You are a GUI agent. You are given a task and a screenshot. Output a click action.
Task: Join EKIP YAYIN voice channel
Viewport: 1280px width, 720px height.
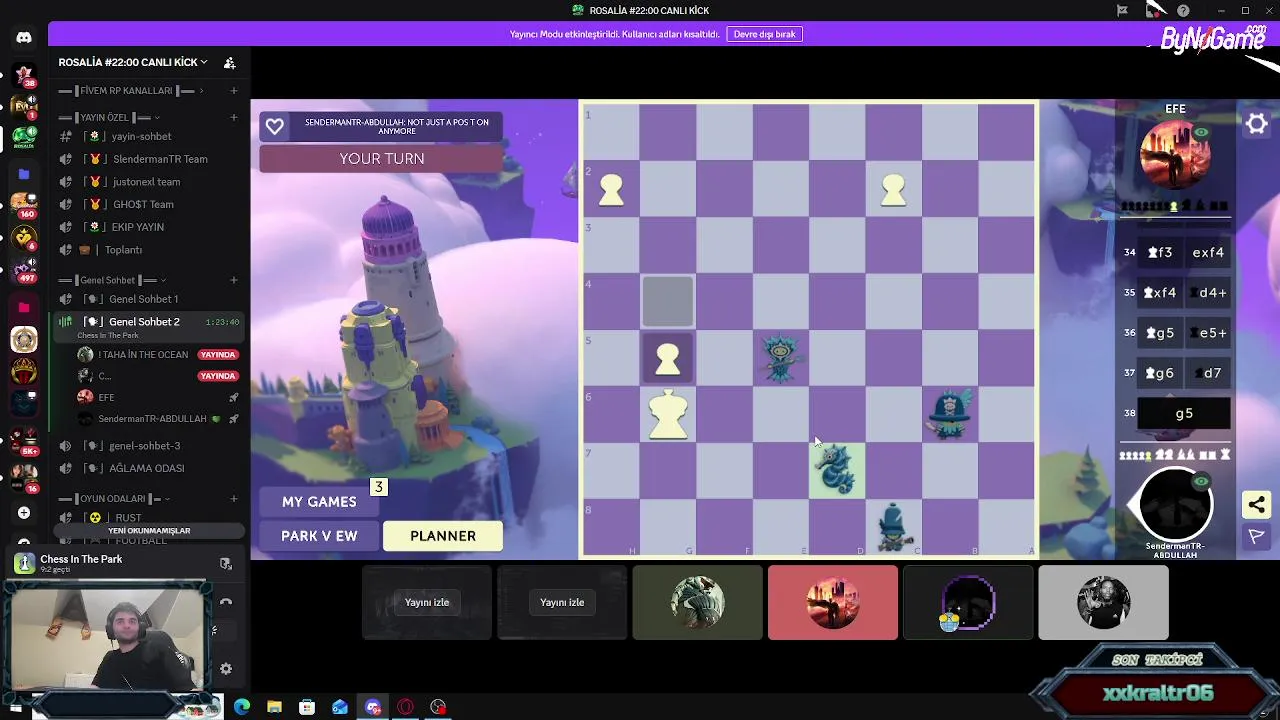(148, 227)
